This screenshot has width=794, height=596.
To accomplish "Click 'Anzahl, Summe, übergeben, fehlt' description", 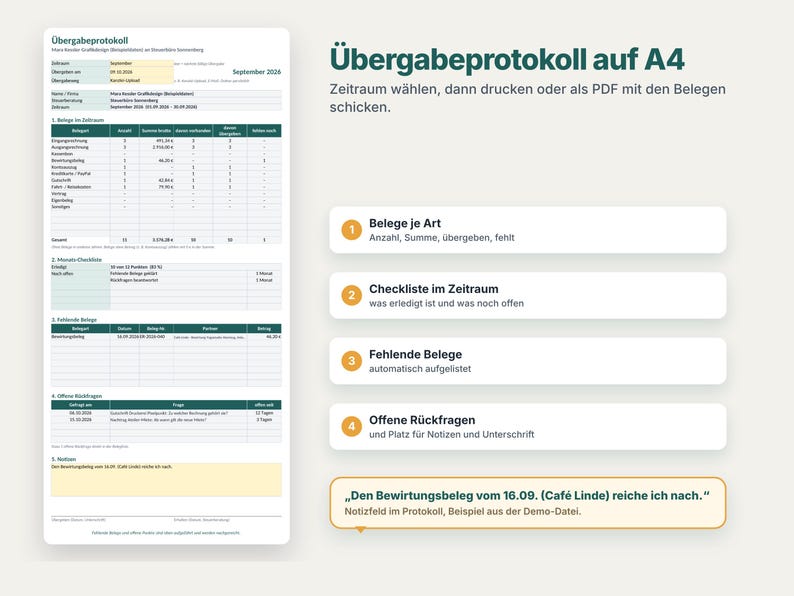I will click(x=442, y=237).
